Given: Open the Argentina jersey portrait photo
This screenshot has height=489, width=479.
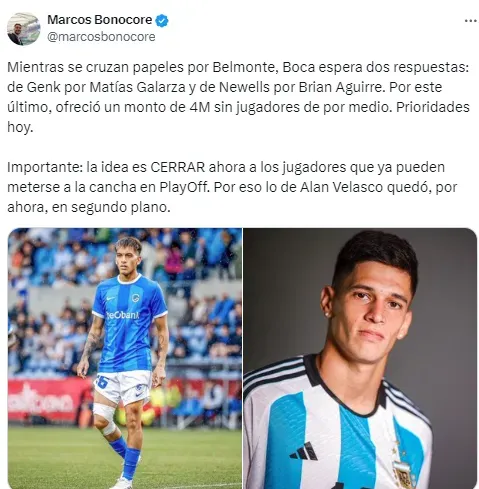Looking at the screenshot, I should tap(360, 358).
